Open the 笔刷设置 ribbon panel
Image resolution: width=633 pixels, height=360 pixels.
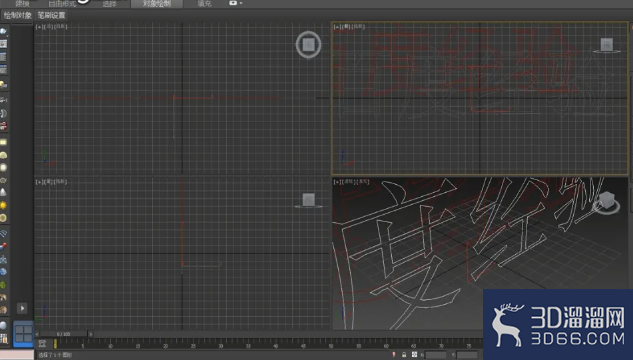(51, 15)
